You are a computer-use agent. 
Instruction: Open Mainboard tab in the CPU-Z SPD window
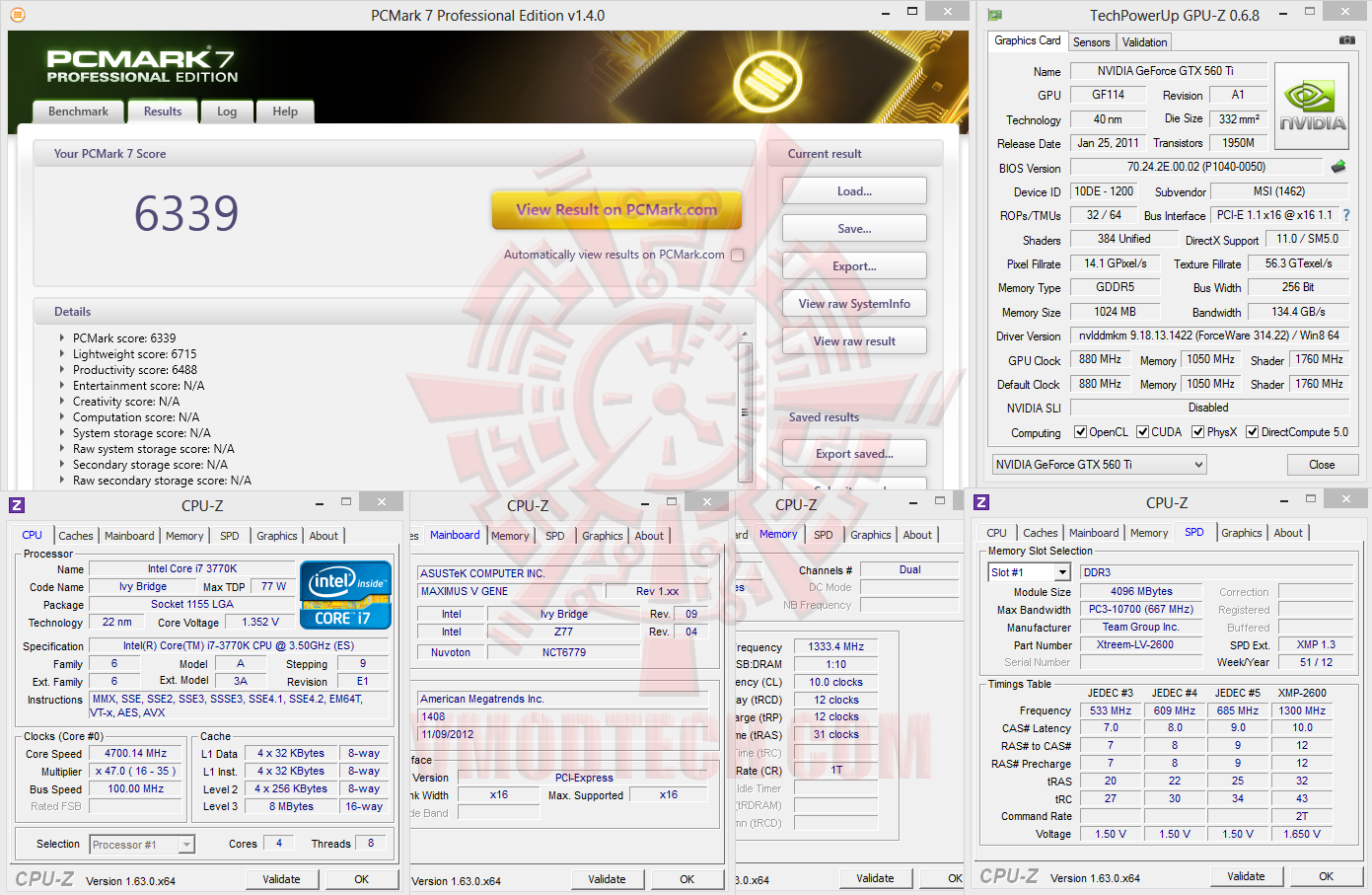click(1094, 533)
